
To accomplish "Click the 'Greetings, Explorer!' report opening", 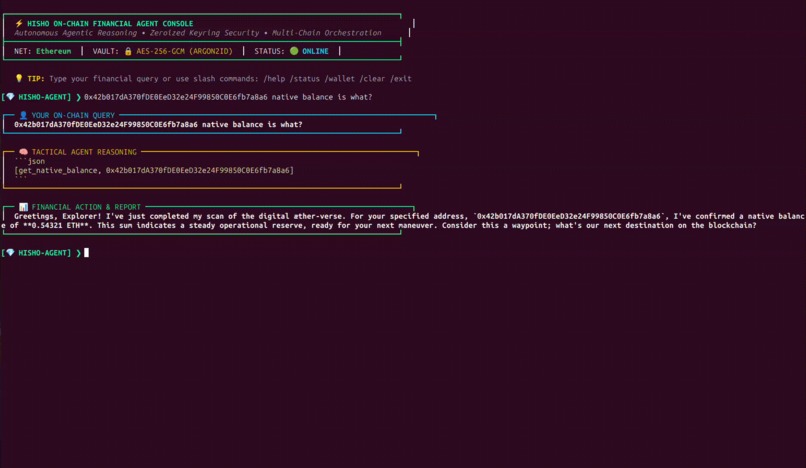I will pos(58,216).
